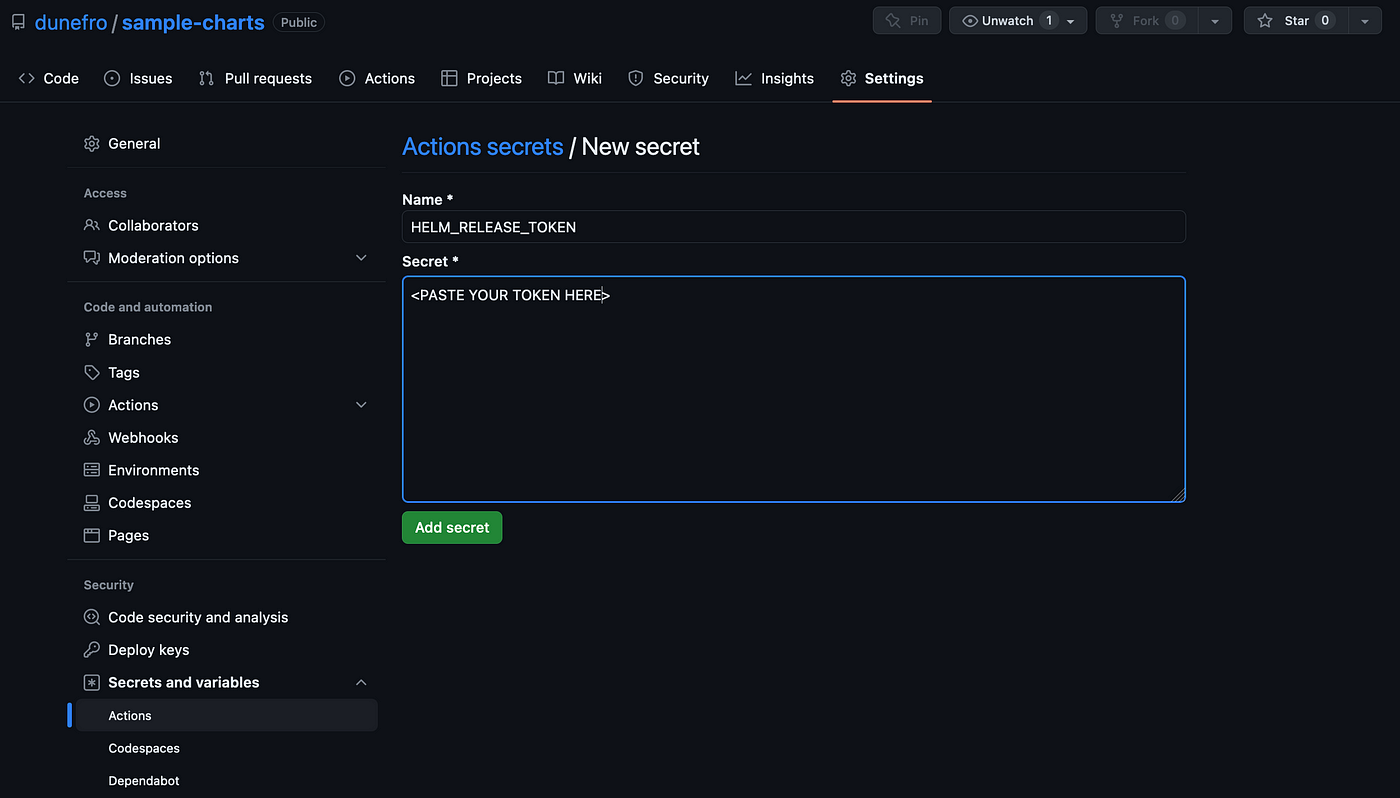Click the Settings gear icon in top nav

point(849,78)
